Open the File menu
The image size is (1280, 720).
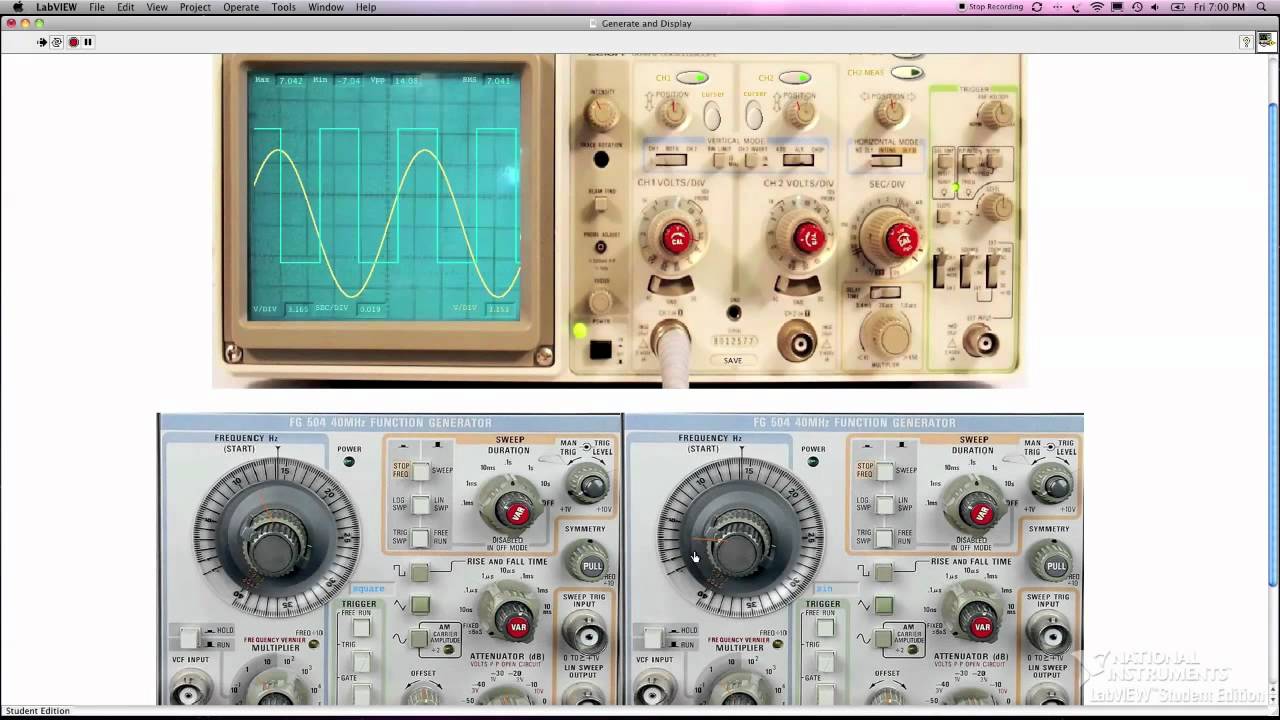point(97,7)
